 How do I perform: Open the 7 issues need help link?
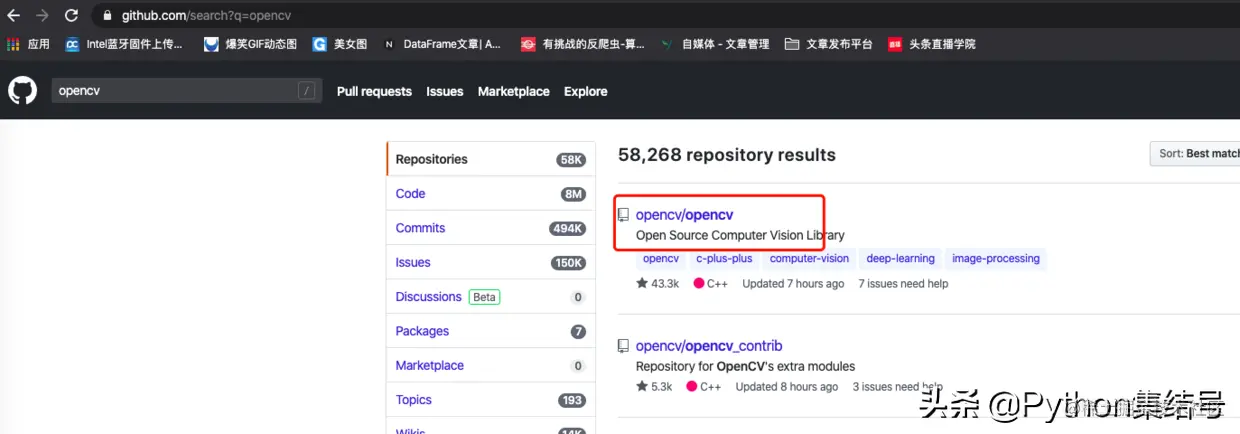pyautogui.click(x=903, y=284)
